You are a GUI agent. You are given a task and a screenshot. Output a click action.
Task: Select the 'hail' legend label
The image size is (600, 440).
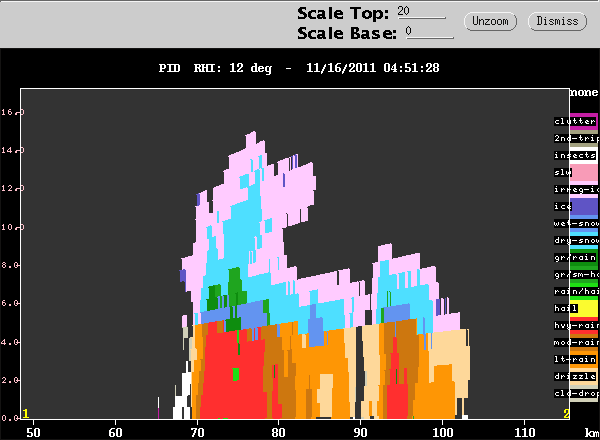coord(566,308)
